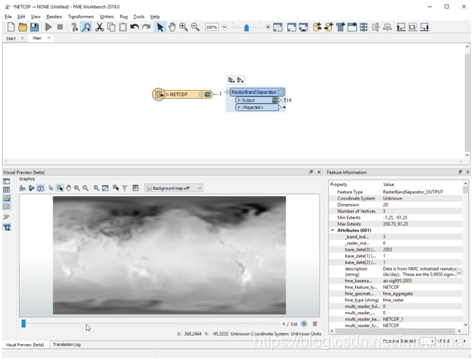Inspect cached features on NETCDF reader
Viewport: 473px width, 360px height.
click(207, 95)
